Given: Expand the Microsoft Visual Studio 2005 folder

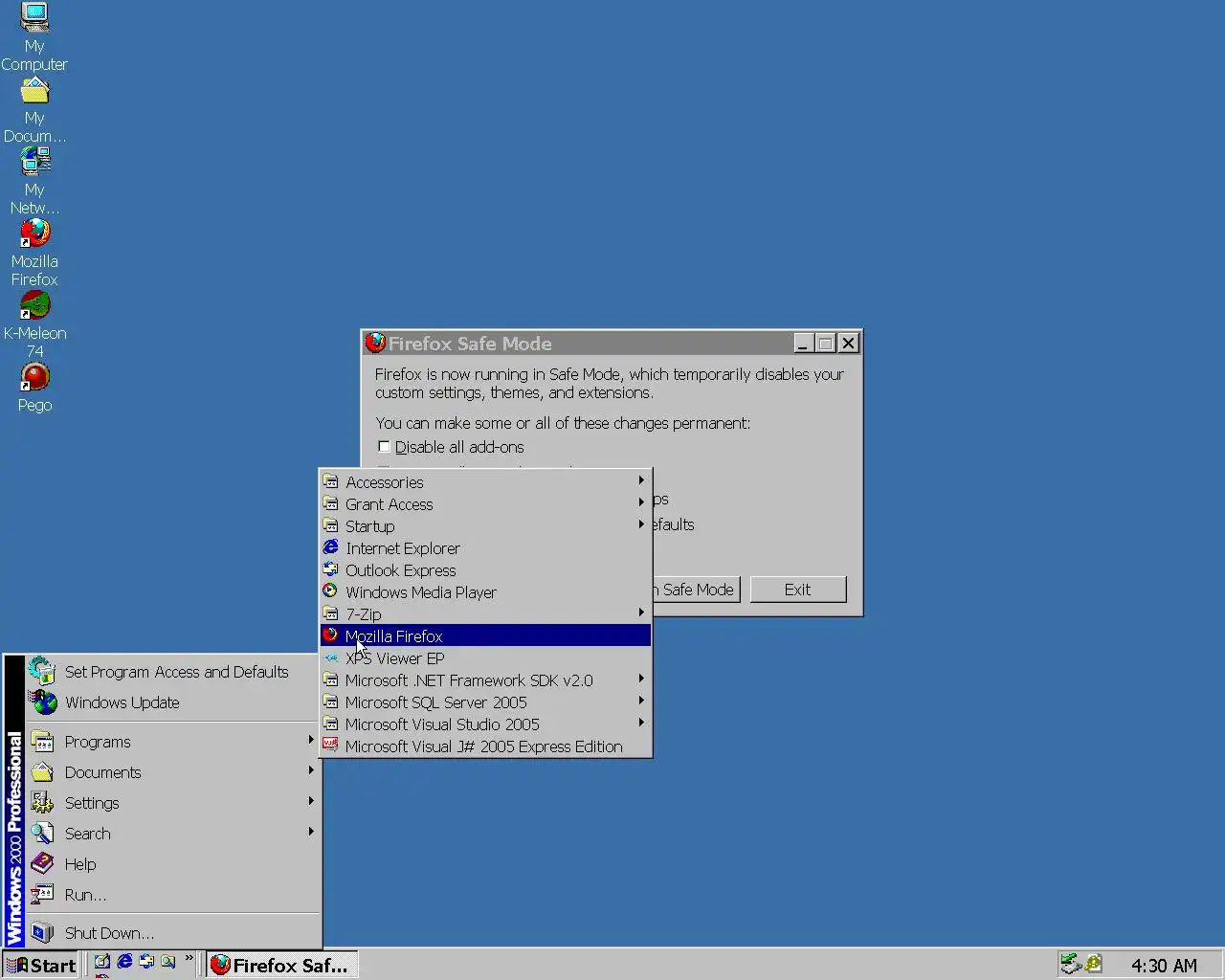Looking at the screenshot, I should point(485,724).
